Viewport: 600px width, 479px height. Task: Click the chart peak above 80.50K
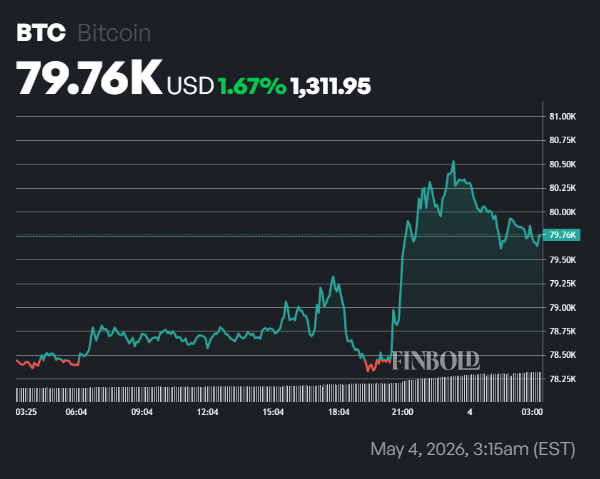453,161
